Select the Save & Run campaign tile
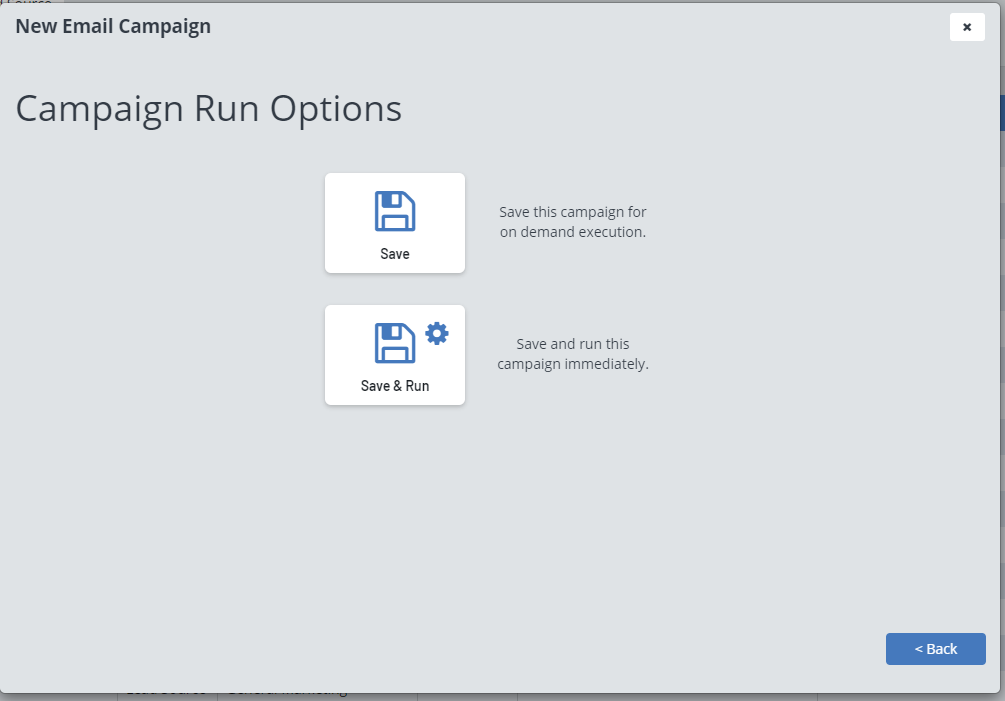 [395, 355]
